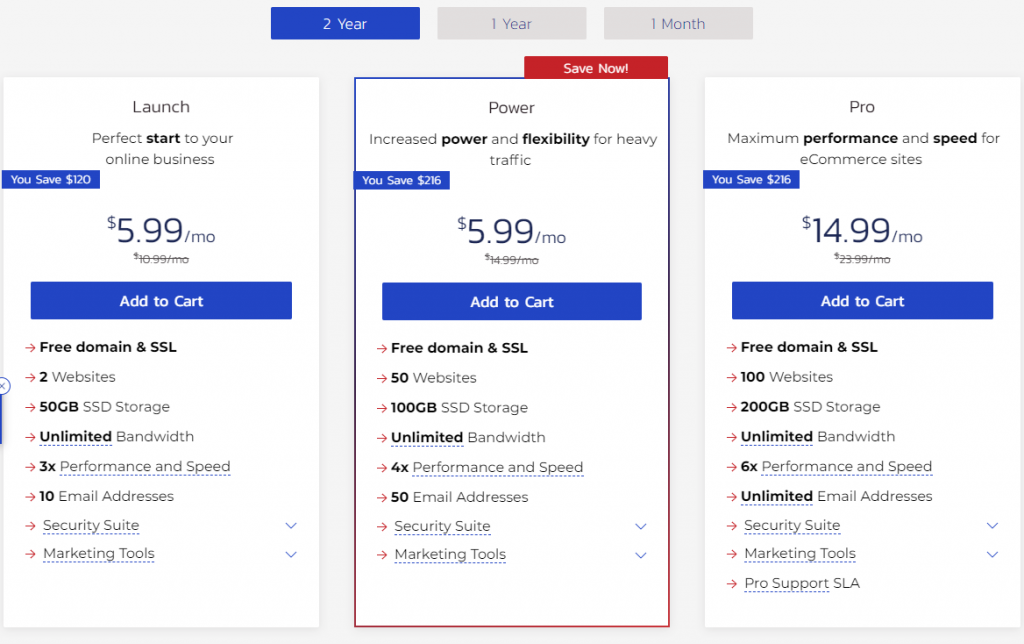
Task: Add the Power plan to cart
Action: tap(511, 302)
